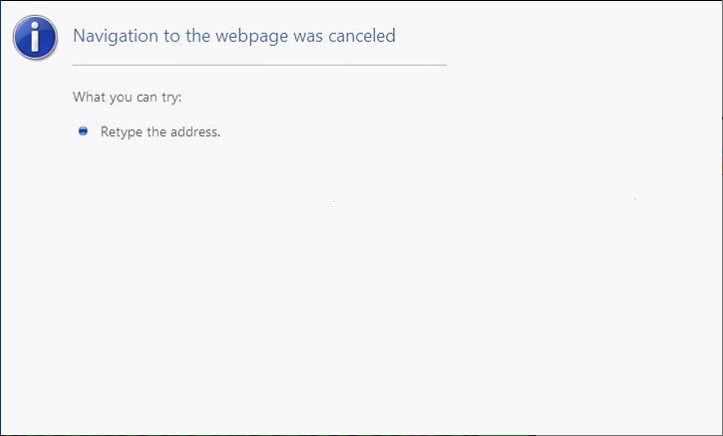
Task: Click the word 'was' in the heading
Action: coord(308,36)
